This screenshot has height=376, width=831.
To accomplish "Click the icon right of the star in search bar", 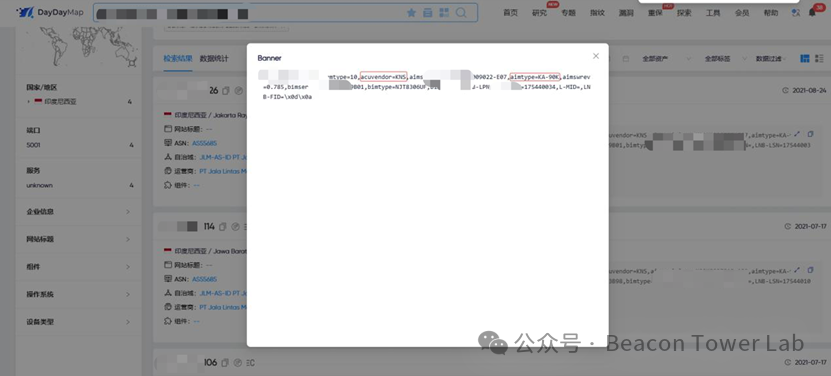I will (428, 13).
